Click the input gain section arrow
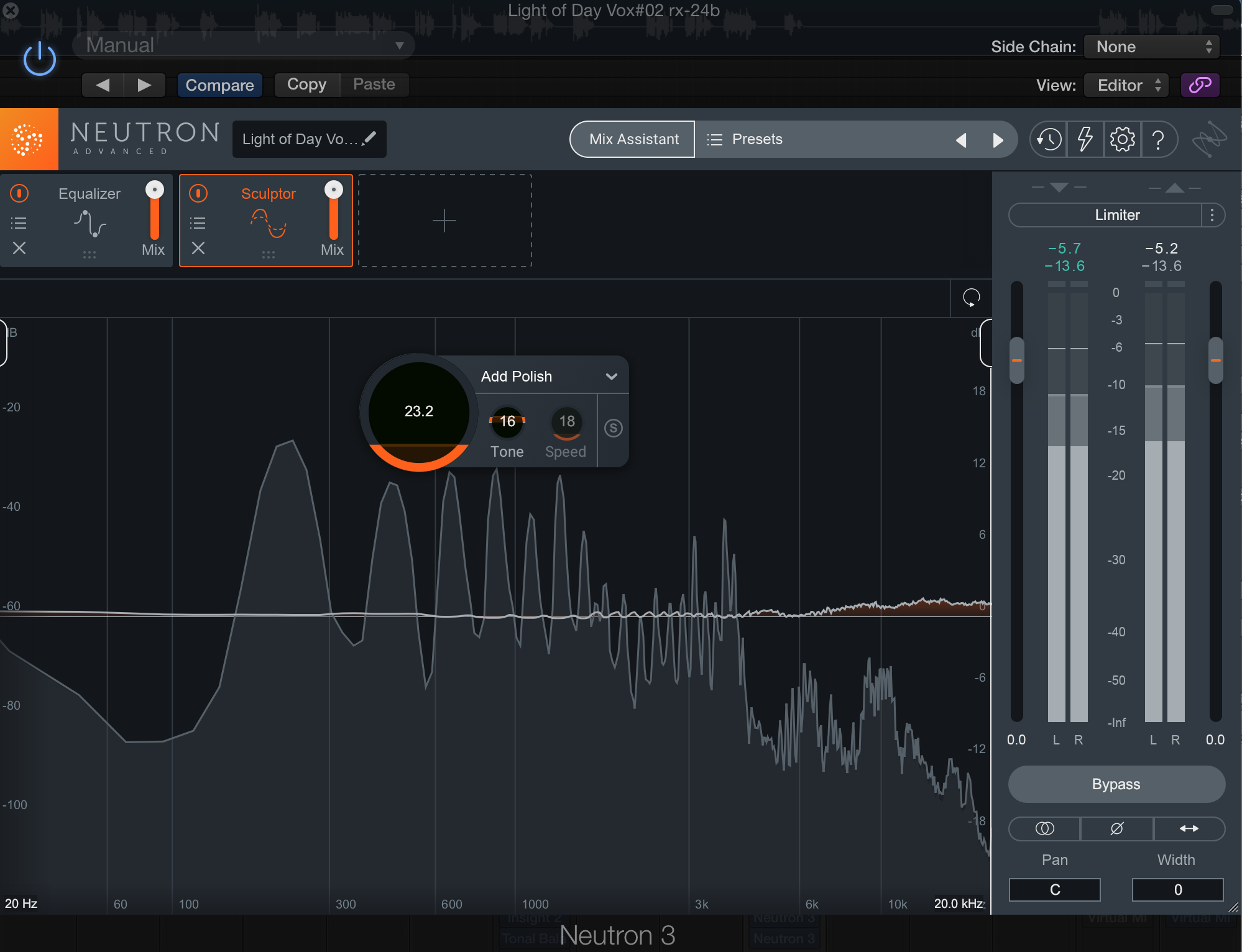Viewport: 1242px width, 952px height. [x=1059, y=187]
